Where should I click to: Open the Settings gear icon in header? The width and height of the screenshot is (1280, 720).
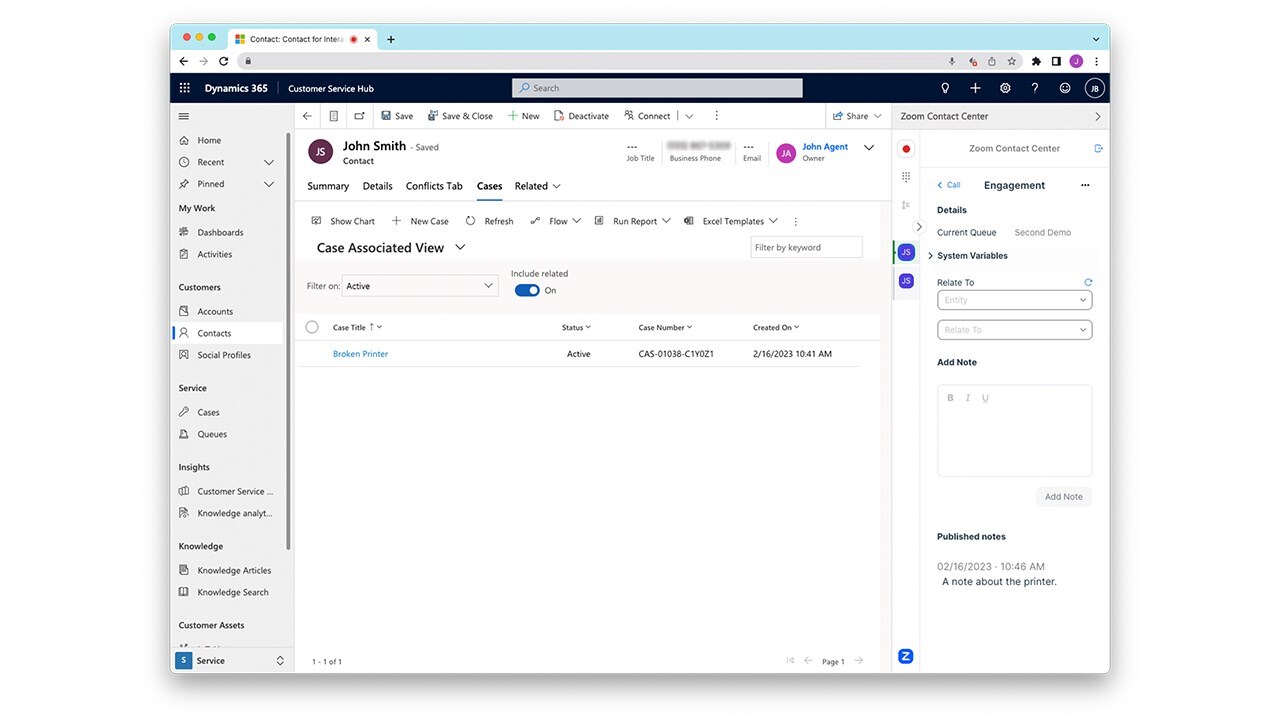coord(1005,88)
